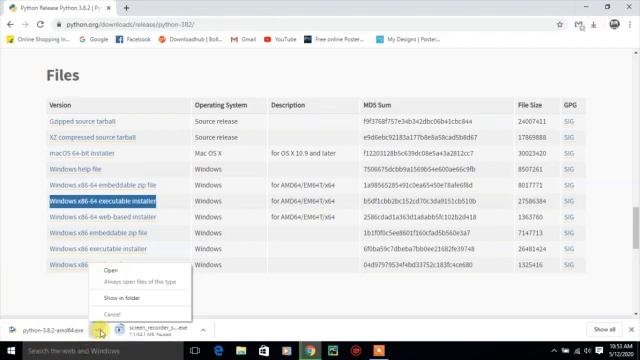
Task: Open a new browser tab
Action: point(126,8)
